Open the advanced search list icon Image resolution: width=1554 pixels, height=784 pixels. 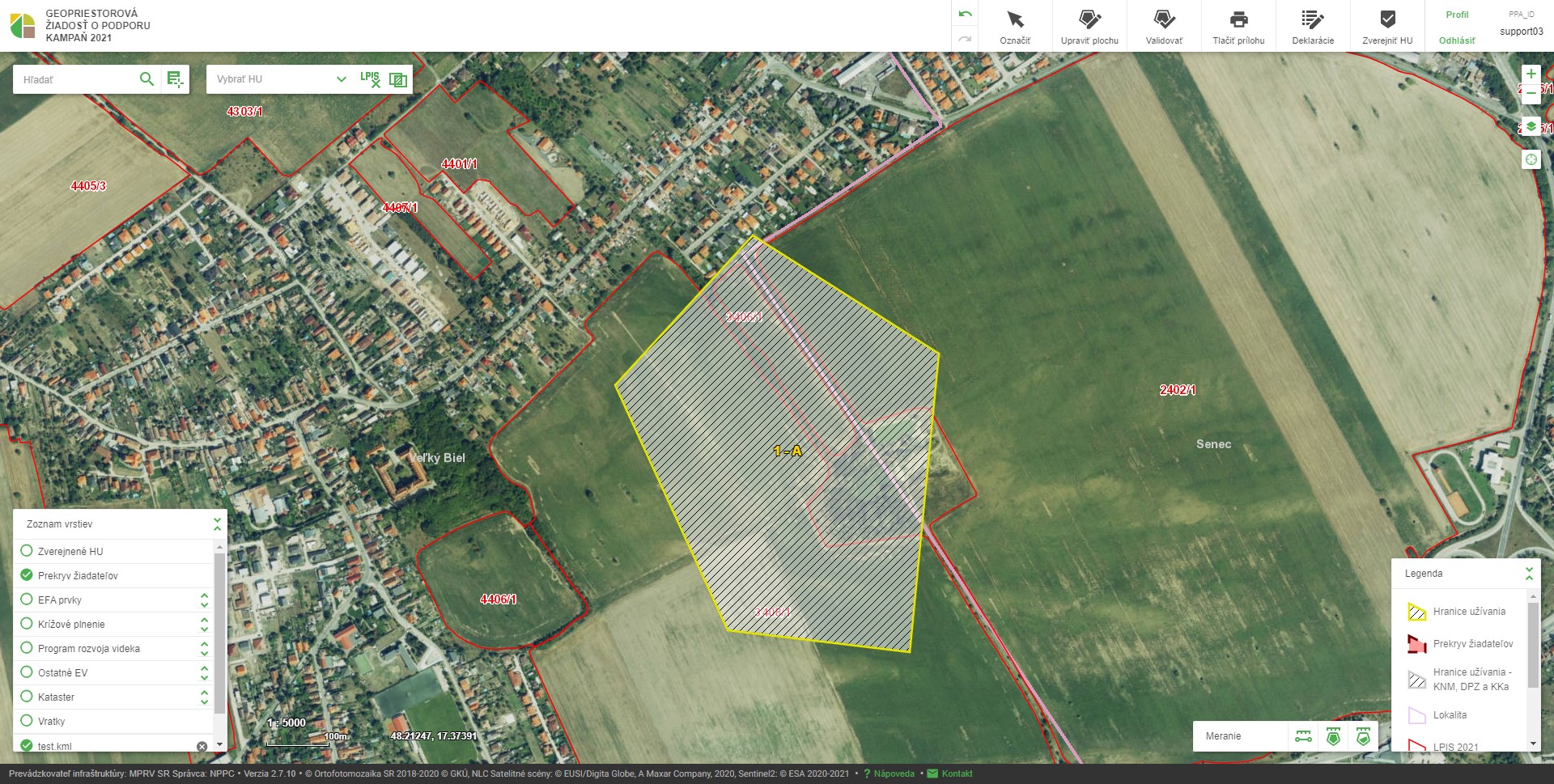(x=175, y=78)
